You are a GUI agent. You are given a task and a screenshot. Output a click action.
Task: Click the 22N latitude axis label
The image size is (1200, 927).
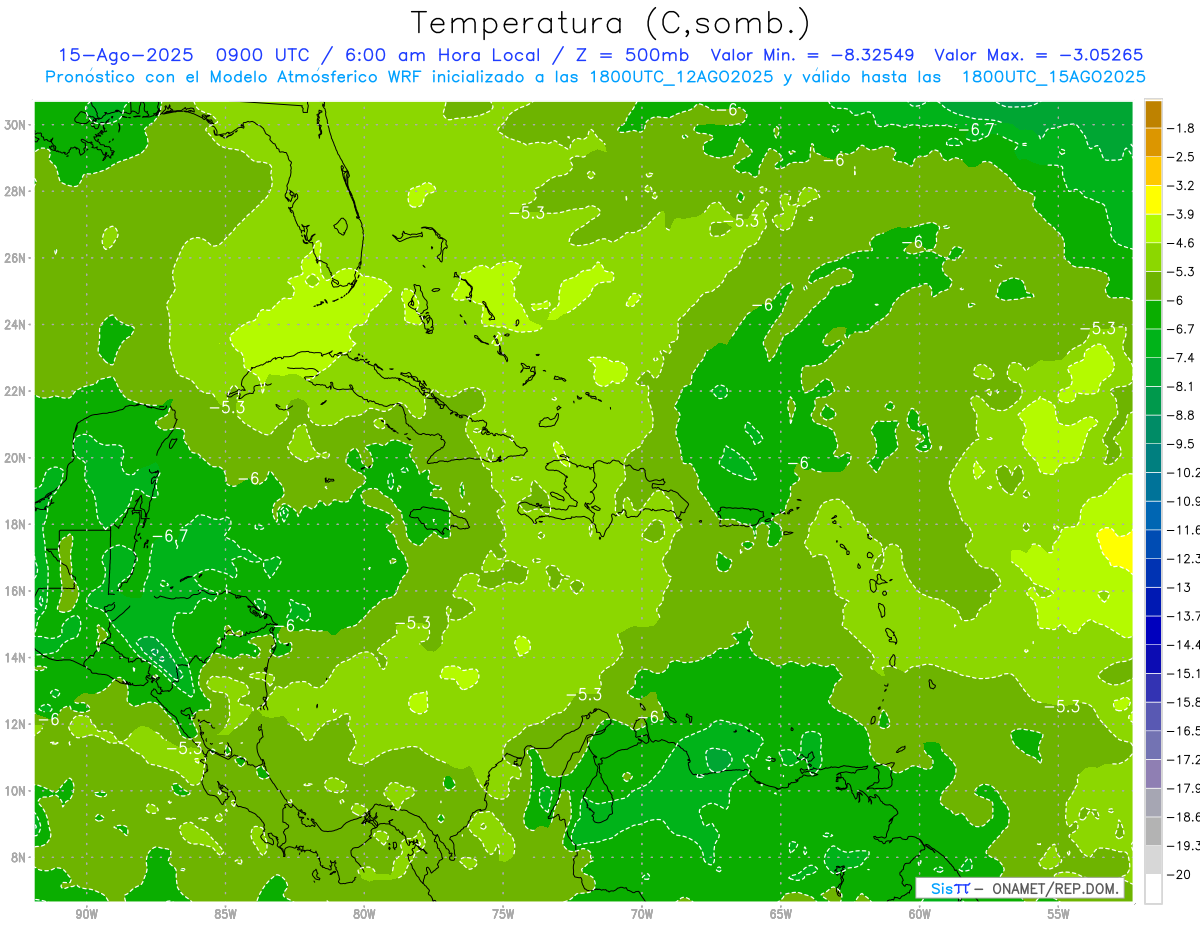click(17, 391)
